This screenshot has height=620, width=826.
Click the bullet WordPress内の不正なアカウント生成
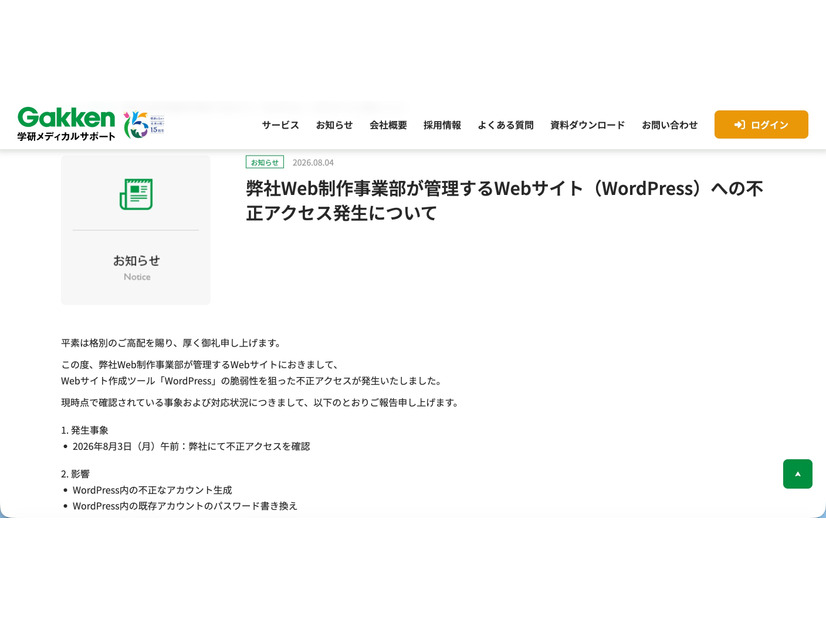pyautogui.click(x=152, y=490)
